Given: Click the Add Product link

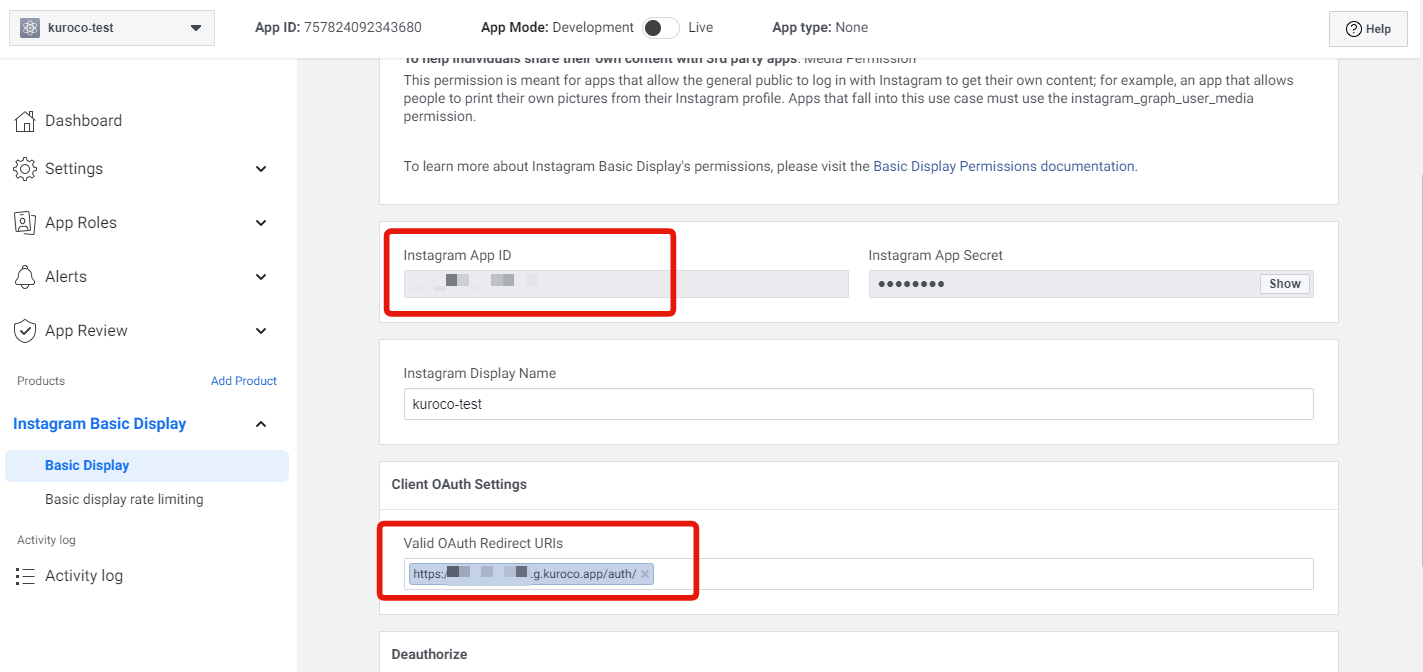Looking at the screenshot, I should [x=244, y=380].
